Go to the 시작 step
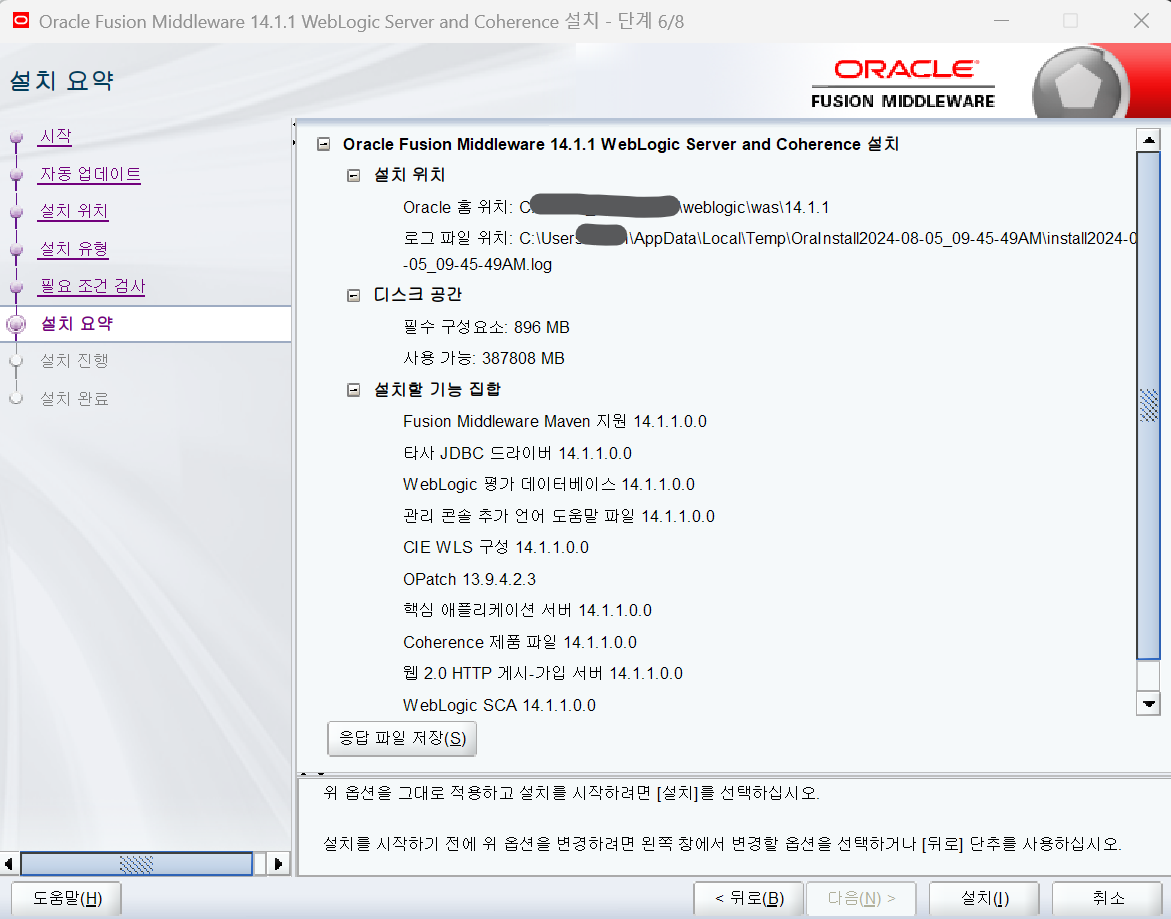1171x919 pixels. click(55, 137)
